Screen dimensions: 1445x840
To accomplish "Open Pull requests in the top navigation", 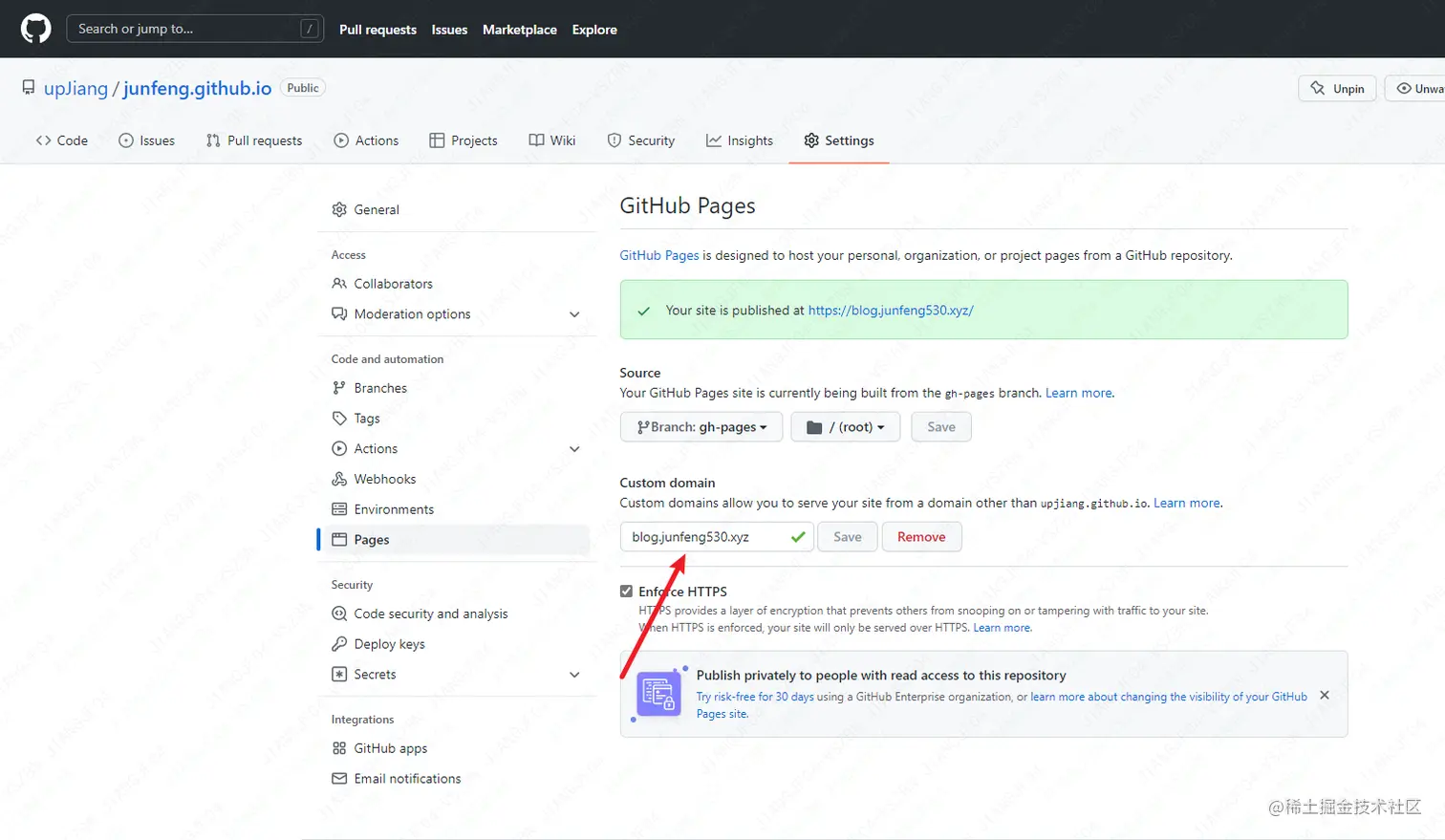I will [x=377, y=30].
